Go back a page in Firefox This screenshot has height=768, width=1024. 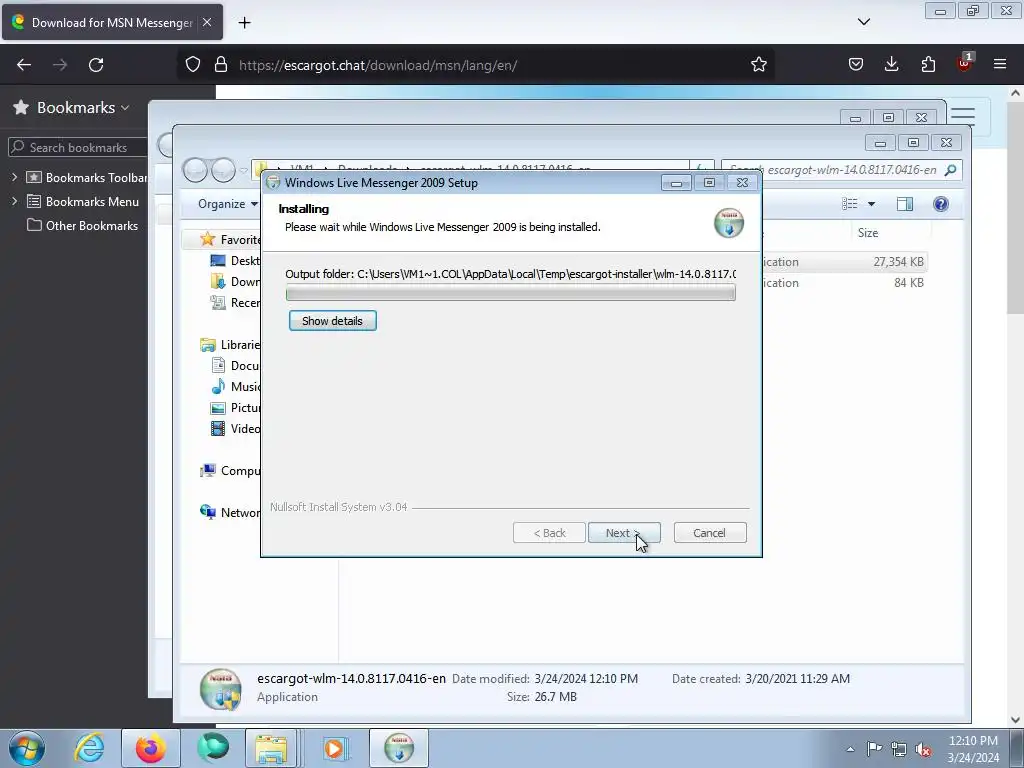24,65
